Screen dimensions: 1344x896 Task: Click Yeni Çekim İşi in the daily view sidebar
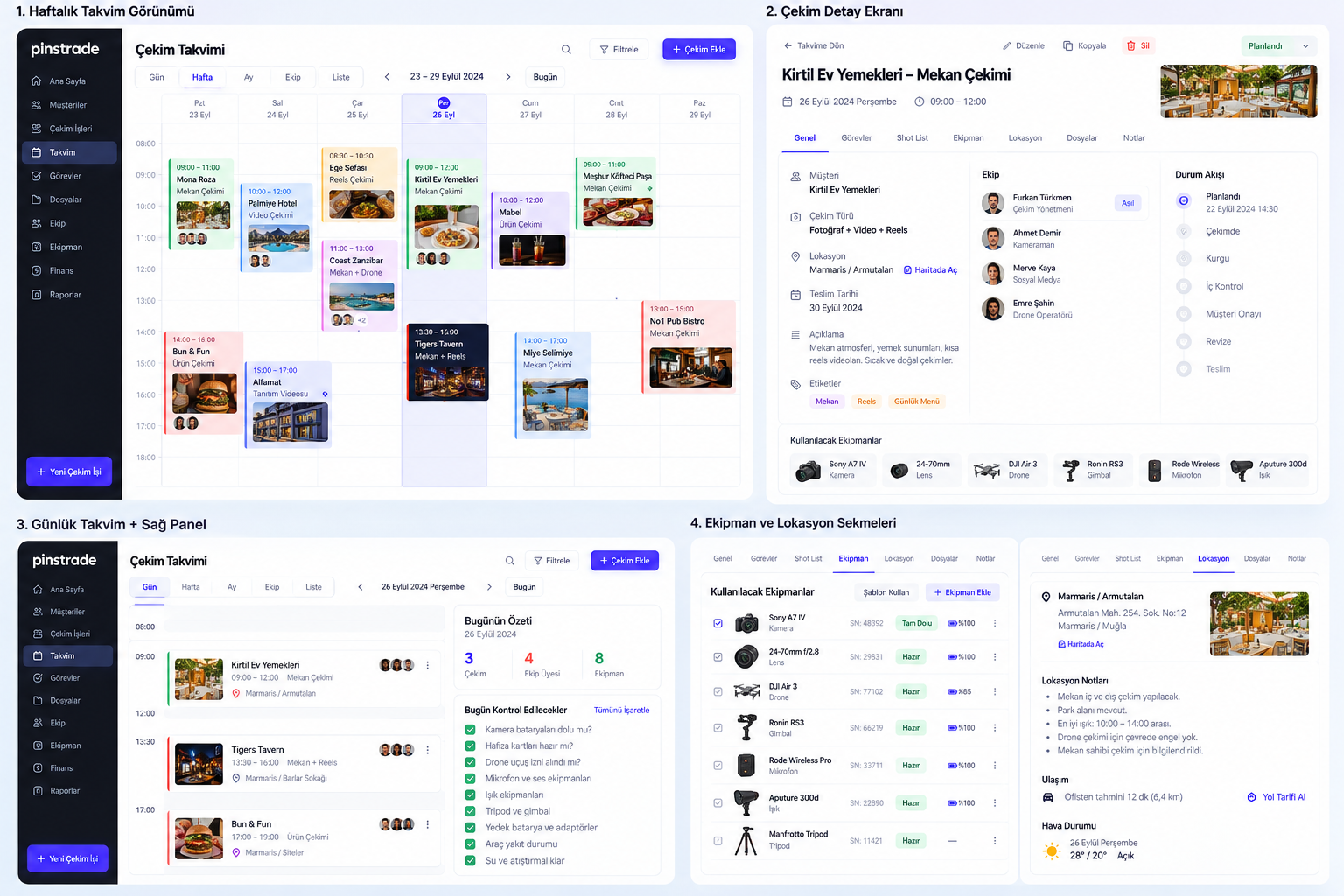[67, 858]
